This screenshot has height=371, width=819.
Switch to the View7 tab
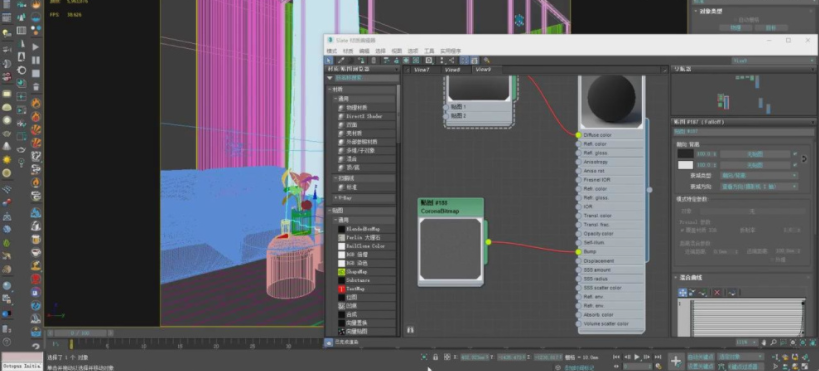[x=421, y=69]
